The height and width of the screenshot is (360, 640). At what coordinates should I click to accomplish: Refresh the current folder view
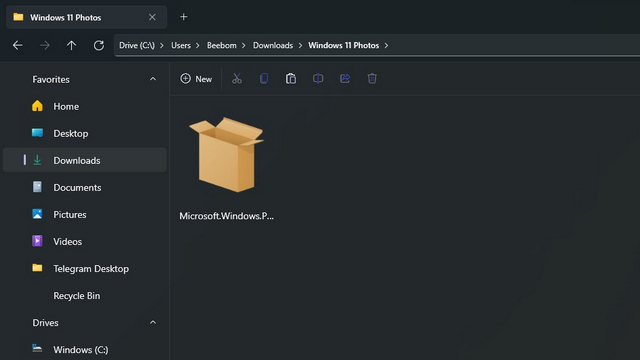click(98, 45)
